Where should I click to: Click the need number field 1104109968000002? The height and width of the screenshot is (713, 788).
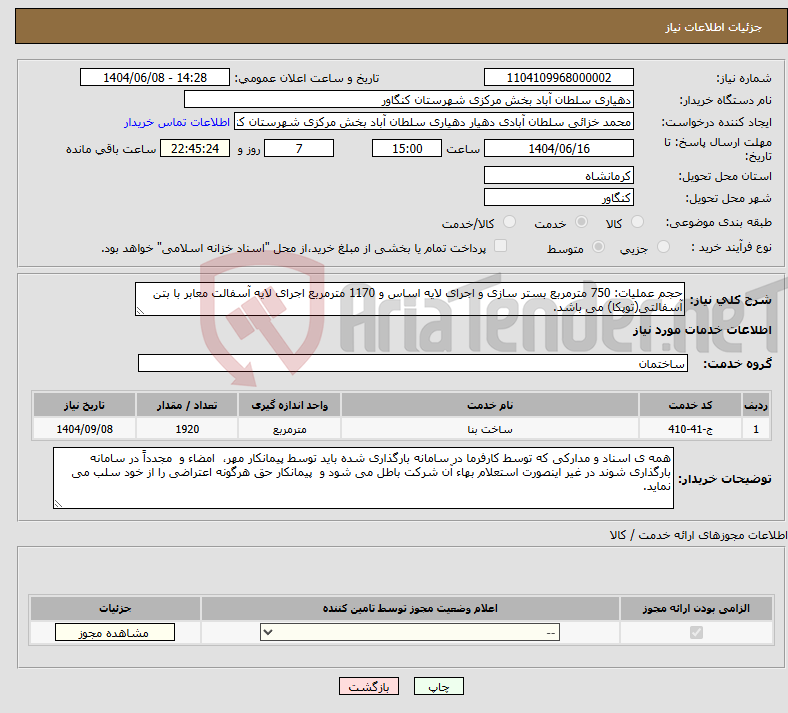click(559, 77)
